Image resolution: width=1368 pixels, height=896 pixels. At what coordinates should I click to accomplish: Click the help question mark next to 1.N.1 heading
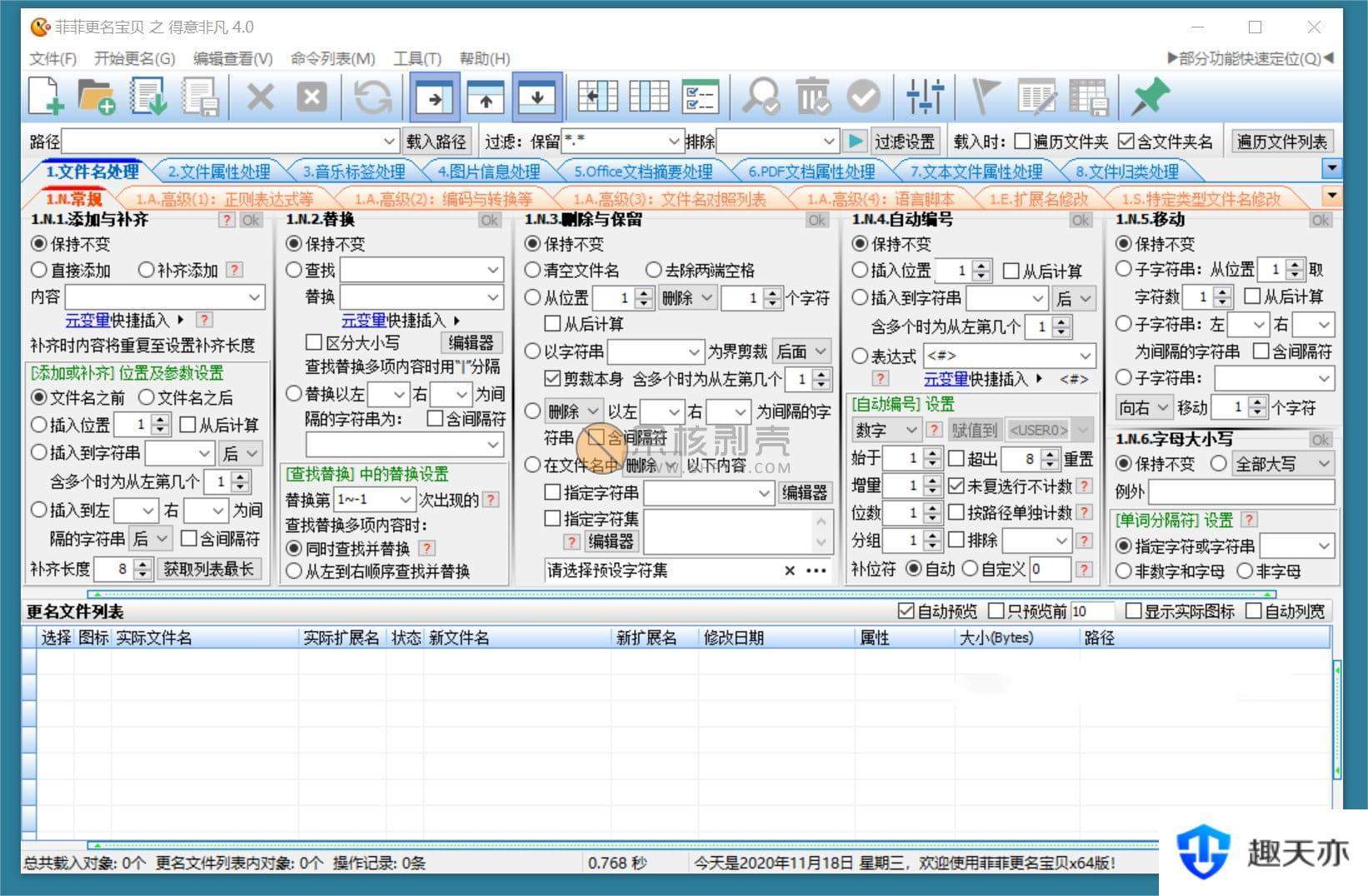[227, 220]
